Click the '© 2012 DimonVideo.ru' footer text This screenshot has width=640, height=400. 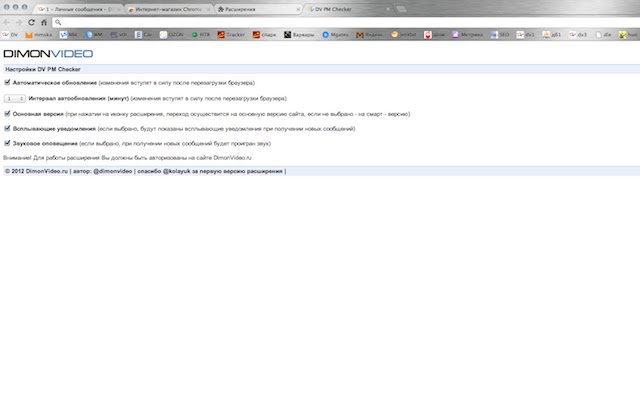pyautogui.click(x=36, y=171)
